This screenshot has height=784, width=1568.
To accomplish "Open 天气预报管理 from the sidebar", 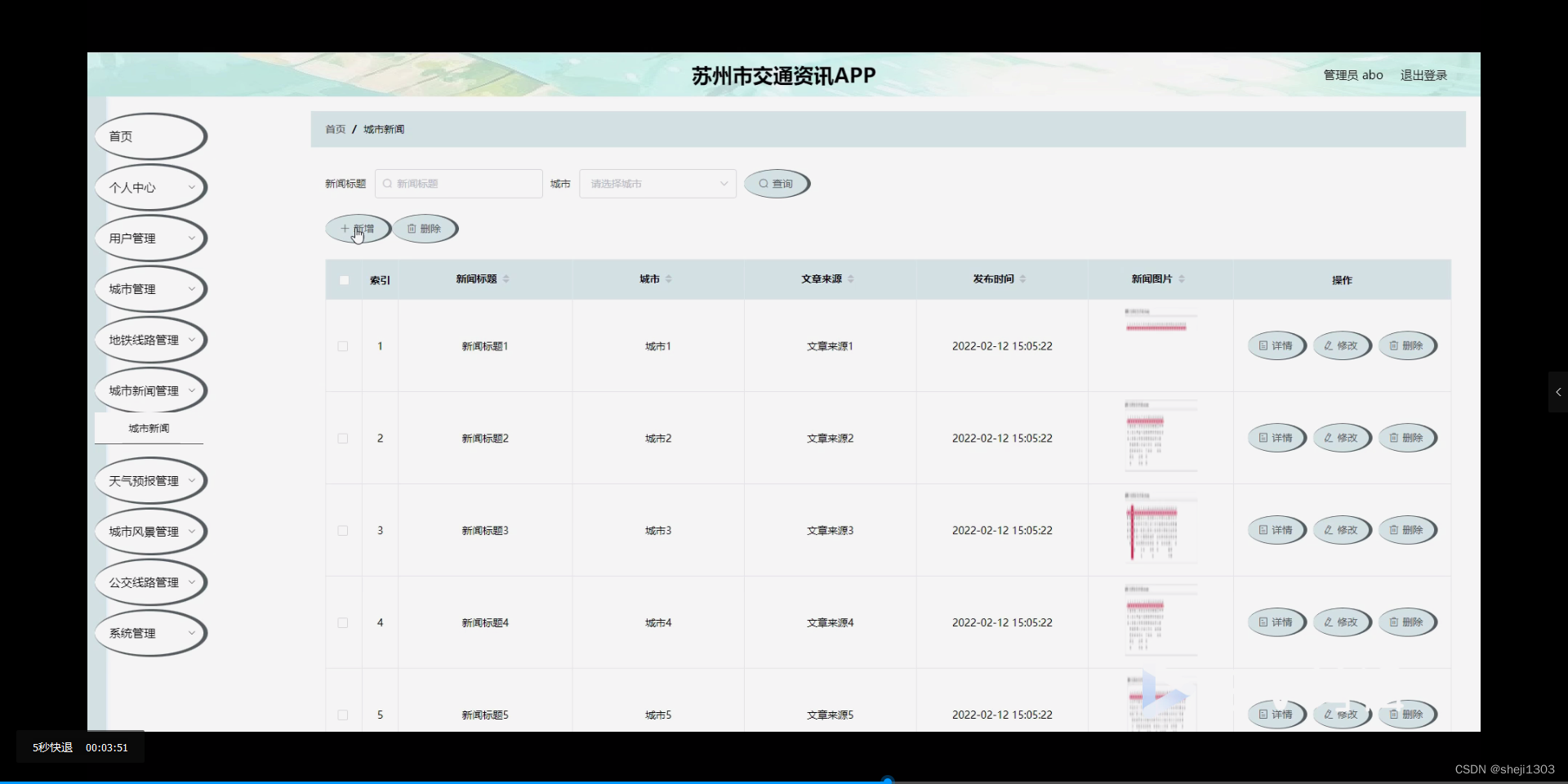I will pyautogui.click(x=149, y=480).
